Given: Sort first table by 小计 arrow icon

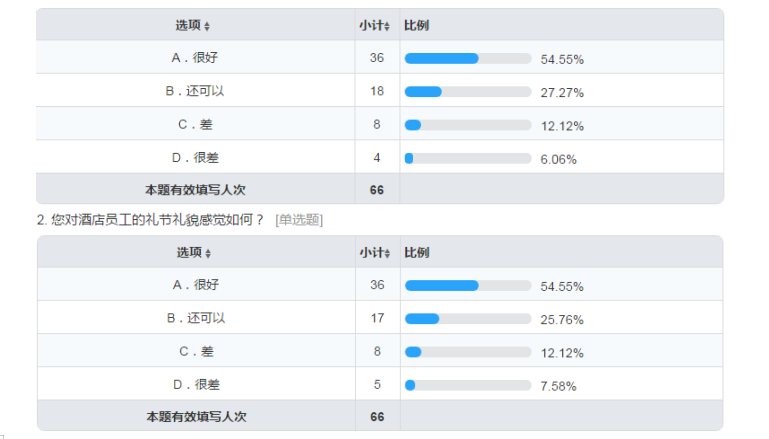Looking at the screenshot, I should click(x=387, y=26).
